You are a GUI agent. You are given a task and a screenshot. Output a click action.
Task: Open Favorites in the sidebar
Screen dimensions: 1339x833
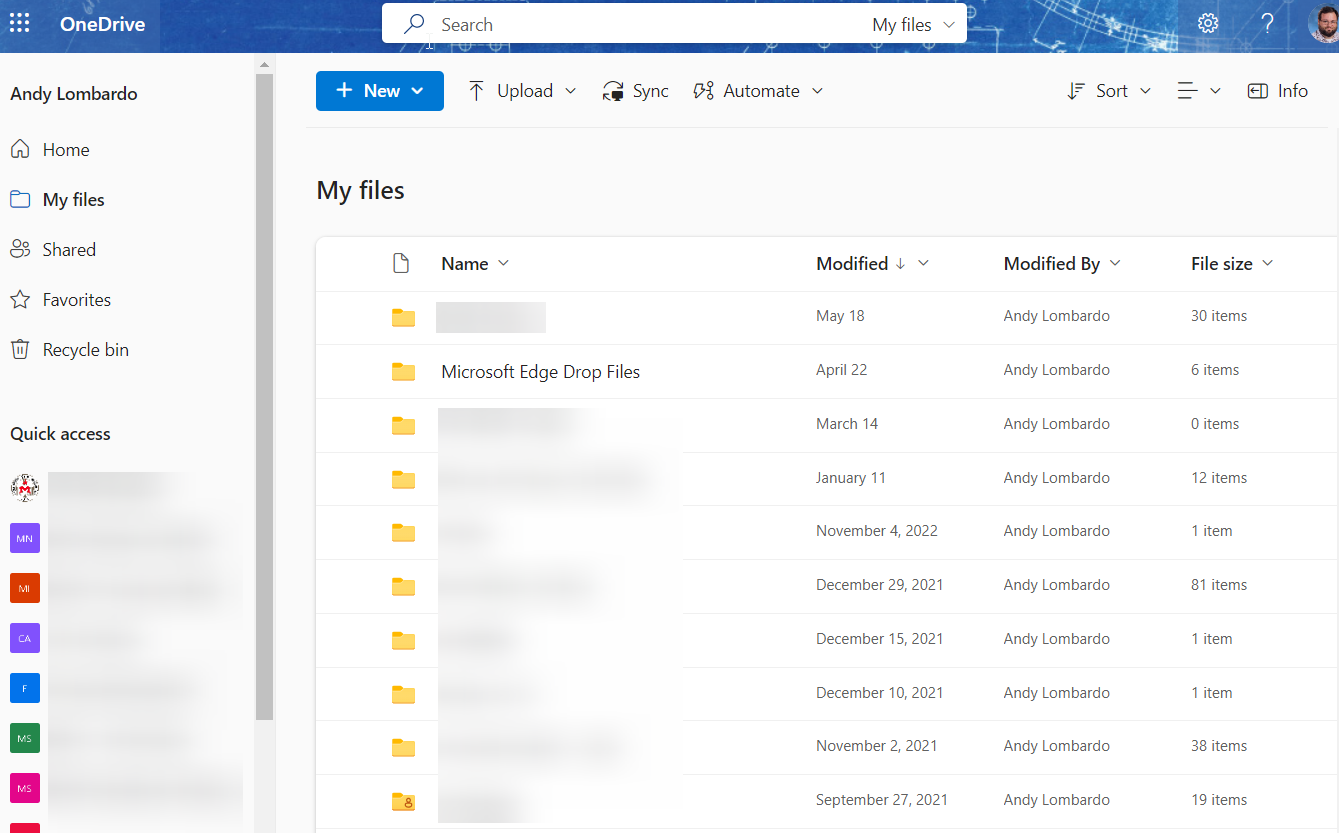(77, 300)
